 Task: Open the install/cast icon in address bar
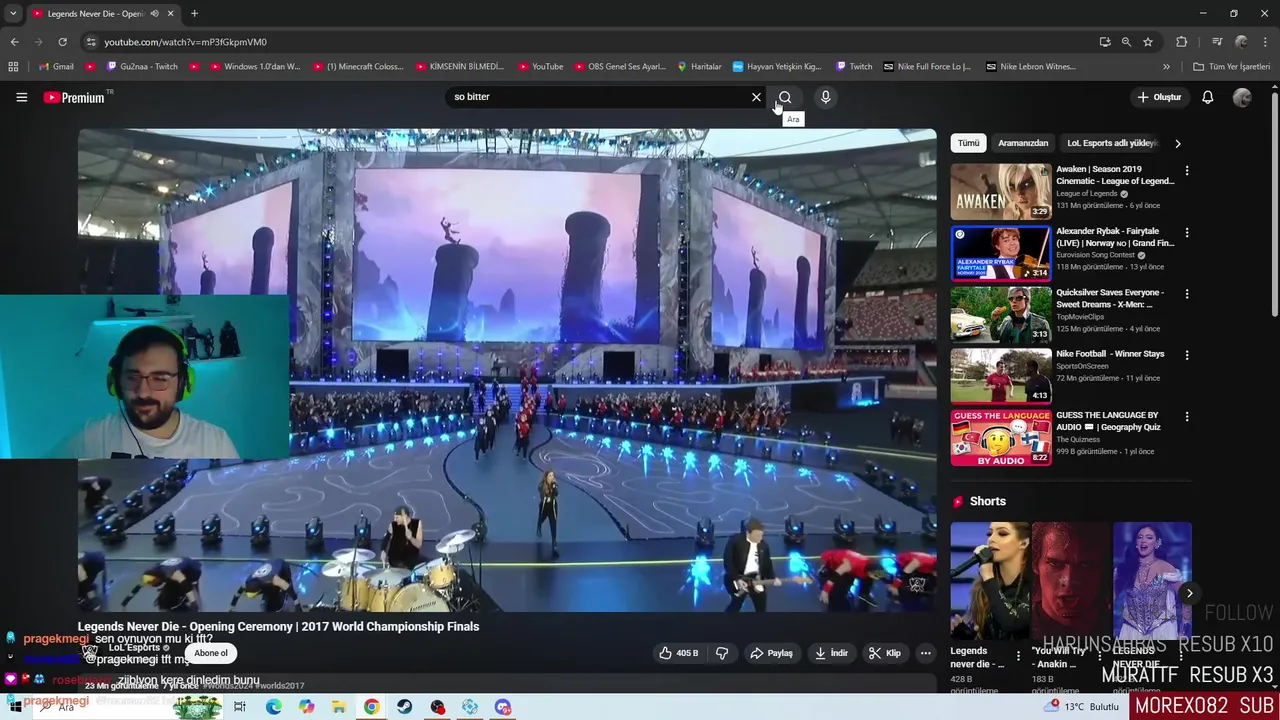pos(1104,42)
